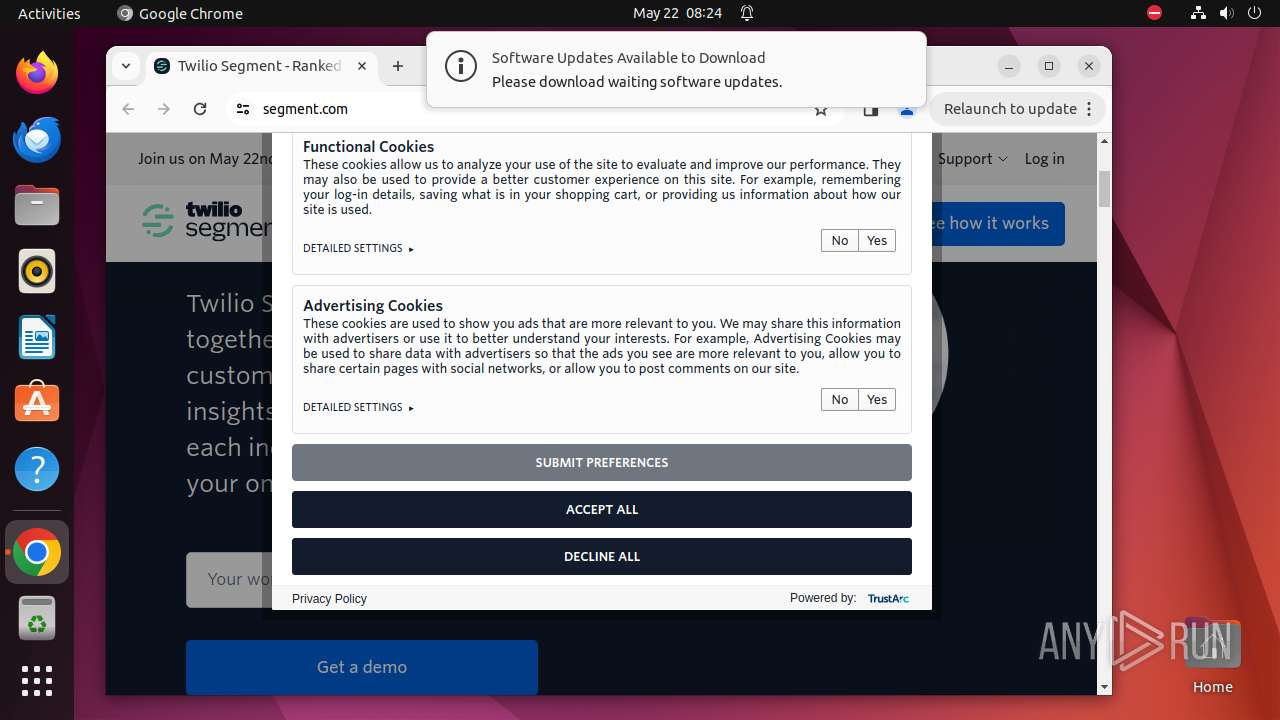Open the volume tray icon

tap(1226, 13)
